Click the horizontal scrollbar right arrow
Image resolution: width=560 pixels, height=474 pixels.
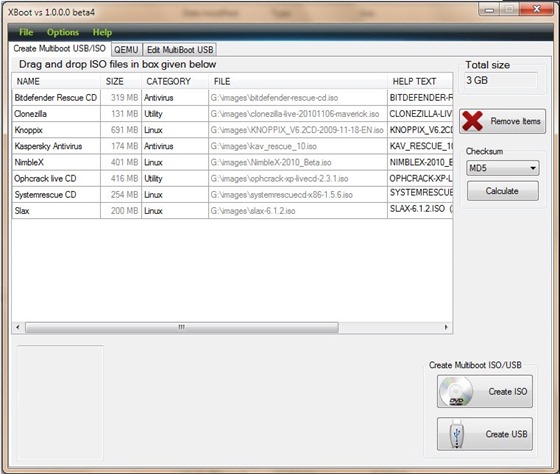(446, 327)
